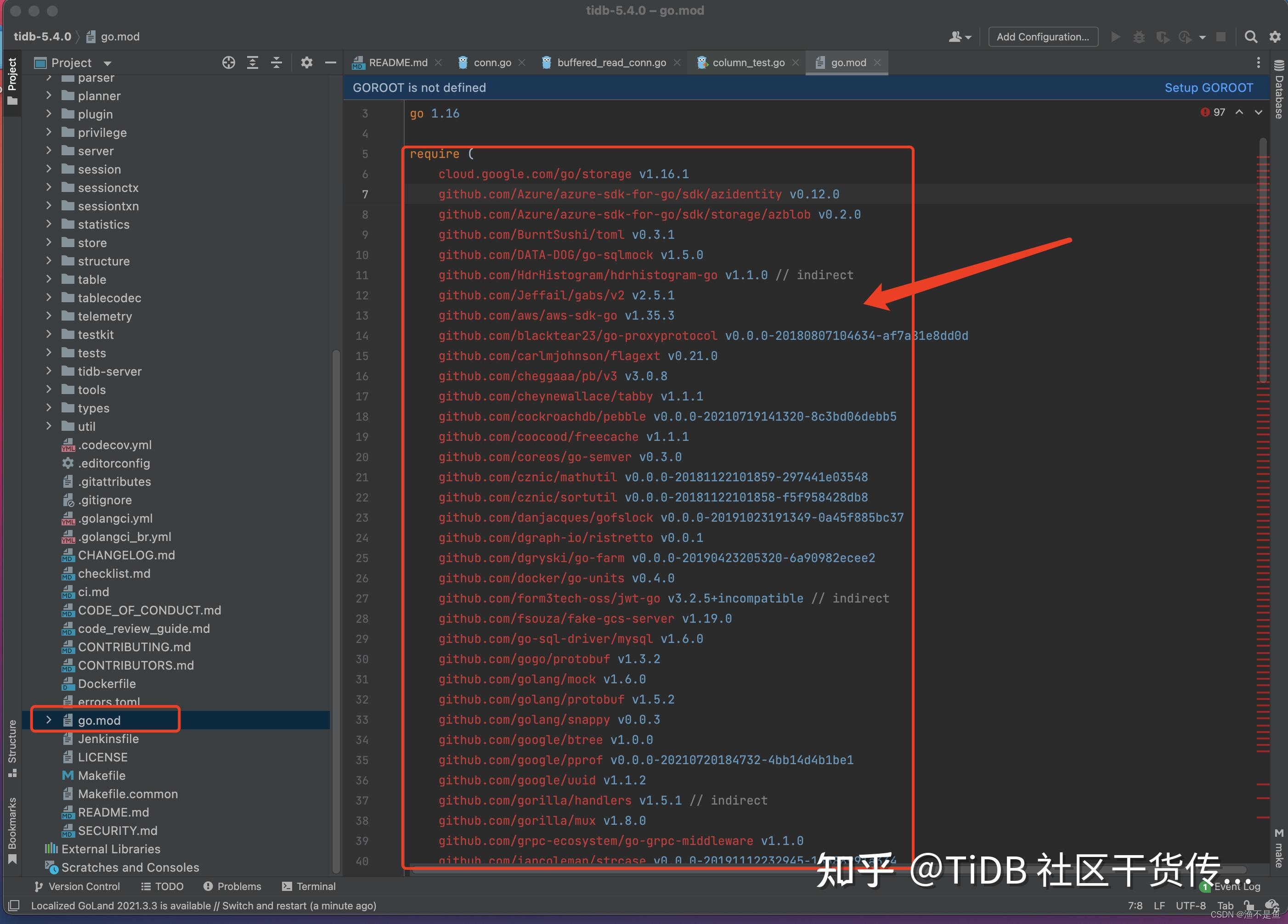Select Scratches and Consoles node

(130, 867)
